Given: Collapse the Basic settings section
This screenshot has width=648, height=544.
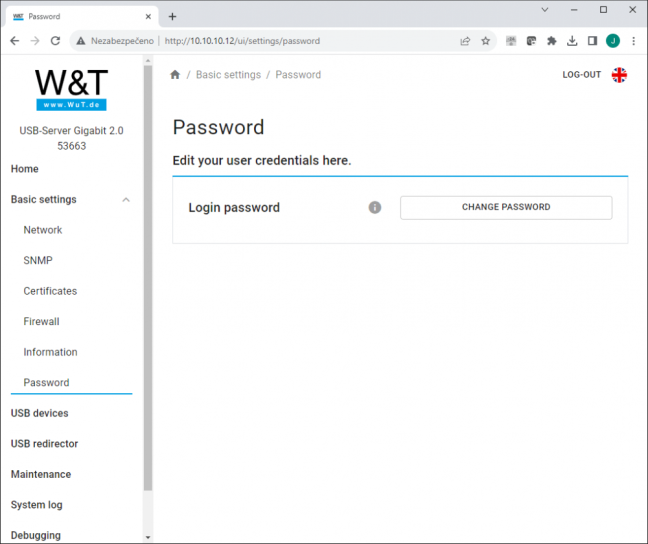Looking at the screenshot, I should click(126, 200).
